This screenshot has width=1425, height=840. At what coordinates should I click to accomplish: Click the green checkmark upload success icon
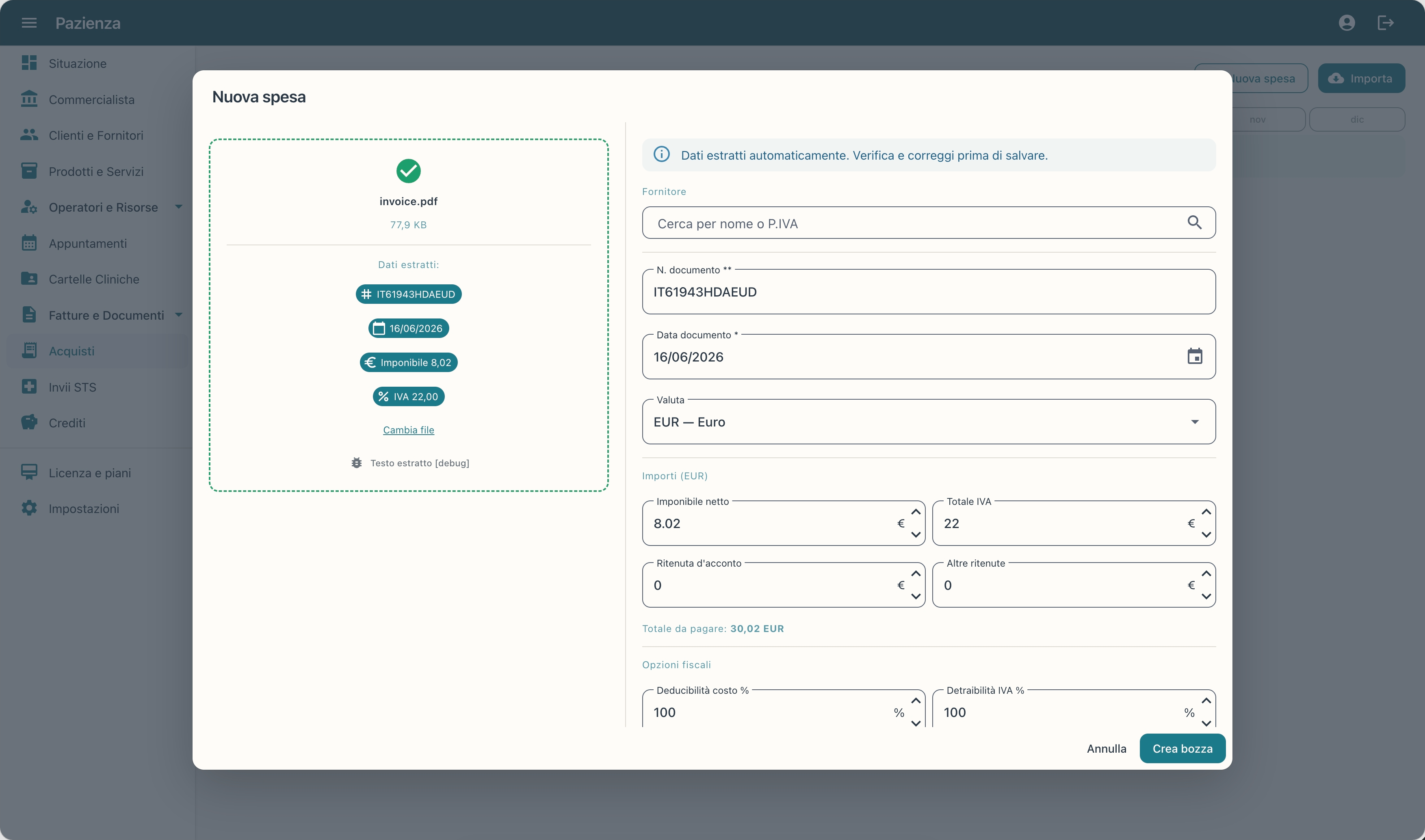pyautogui.click(x=409, y=171)
